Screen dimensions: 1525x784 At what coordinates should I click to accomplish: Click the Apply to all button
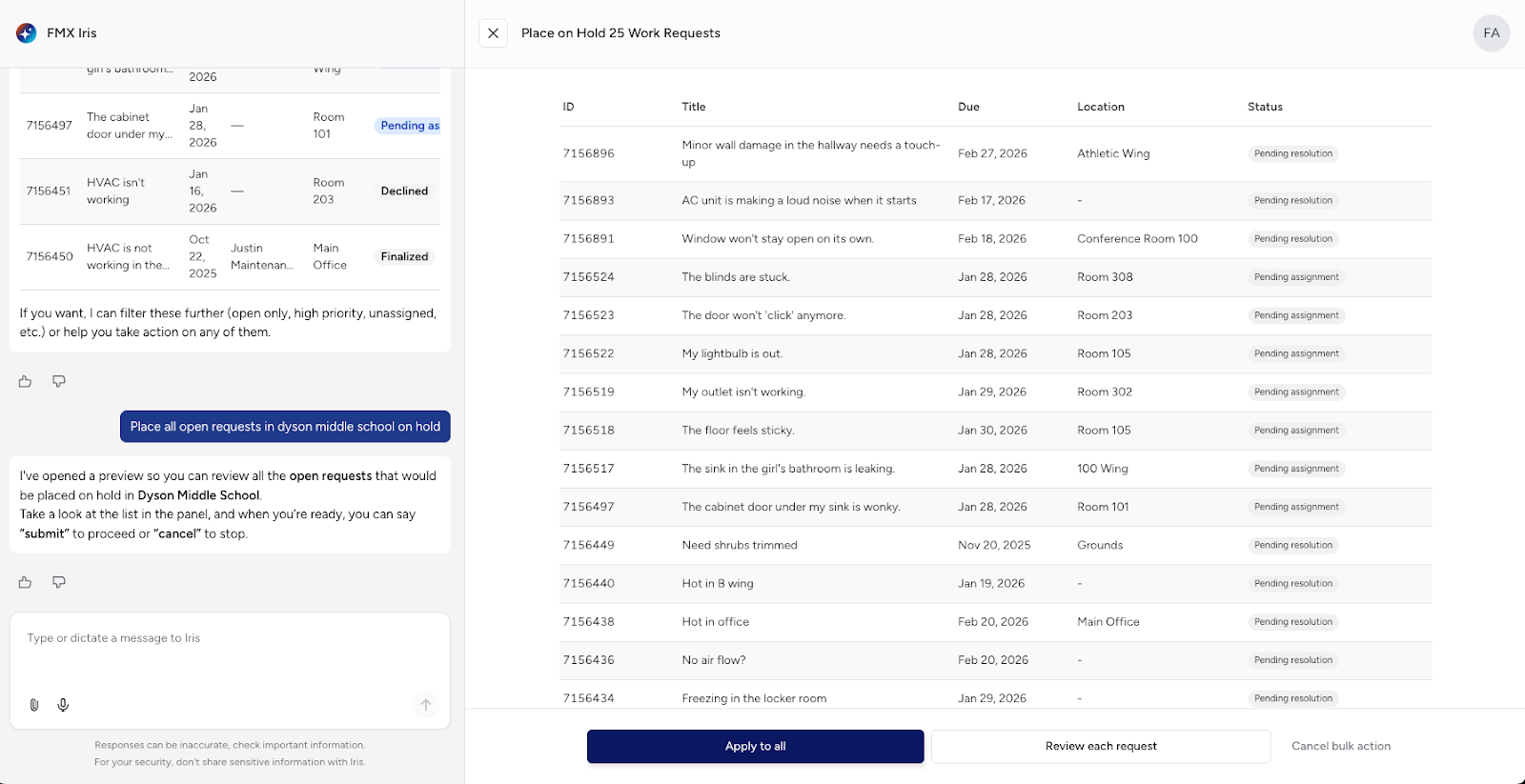point(755,747)
